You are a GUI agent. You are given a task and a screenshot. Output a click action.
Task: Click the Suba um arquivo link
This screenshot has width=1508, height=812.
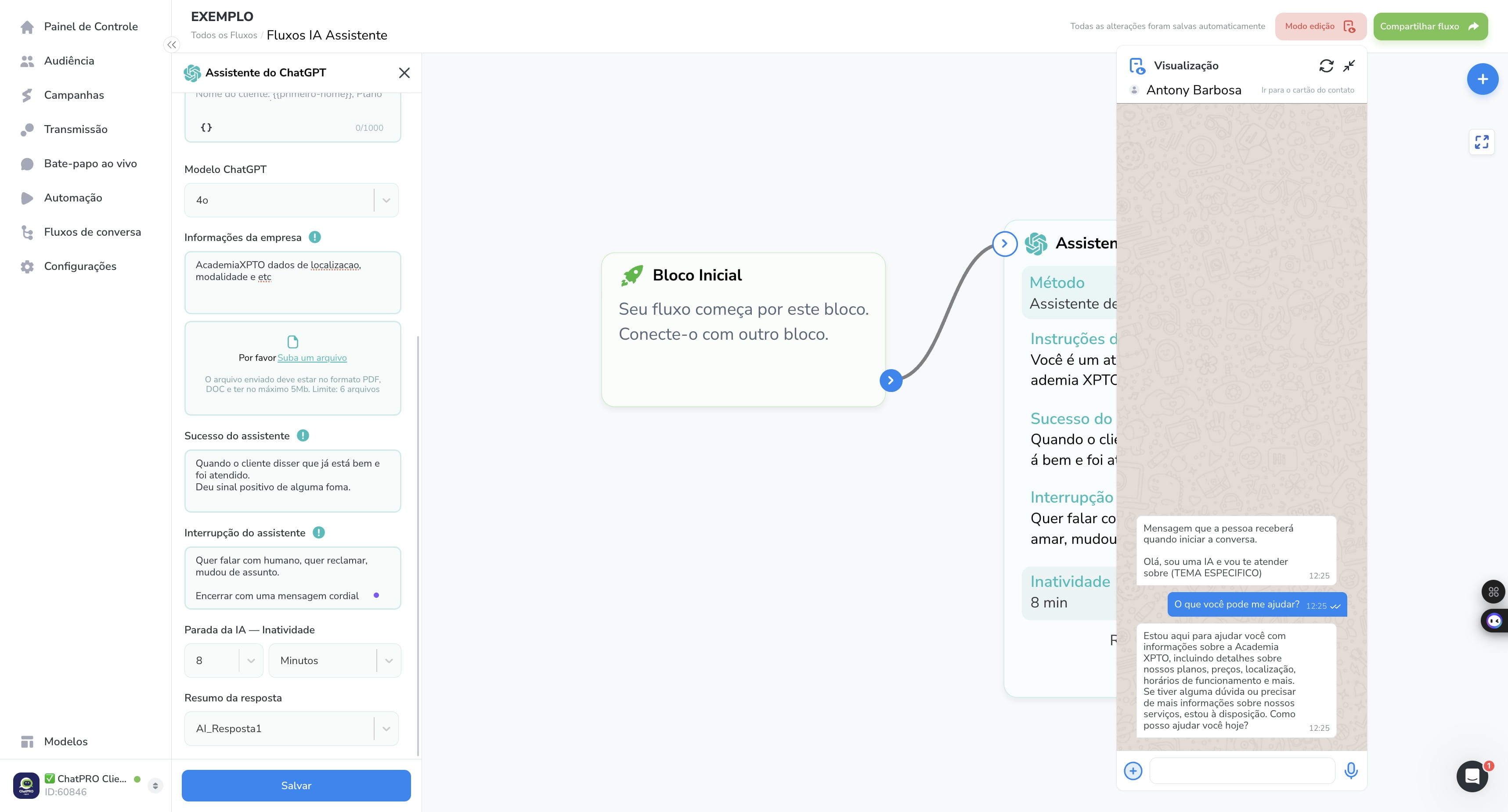pyautogui.click(x=312, y=357)
